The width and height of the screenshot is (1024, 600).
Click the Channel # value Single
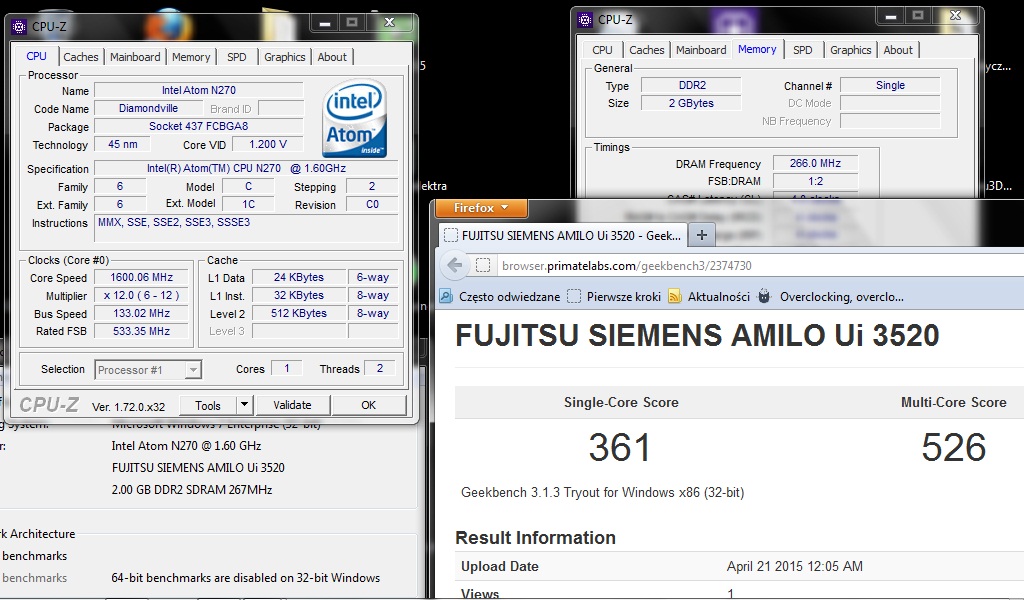click(x=890, y=85)
